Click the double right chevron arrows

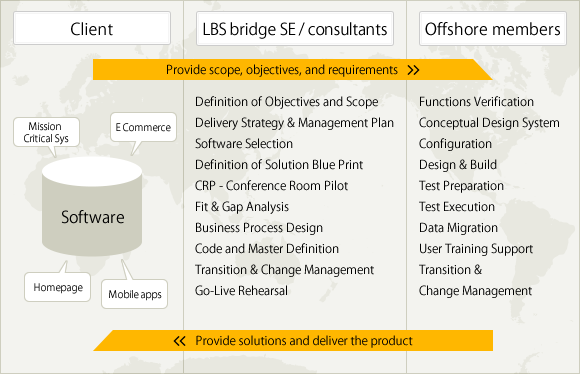click(413, 70)
